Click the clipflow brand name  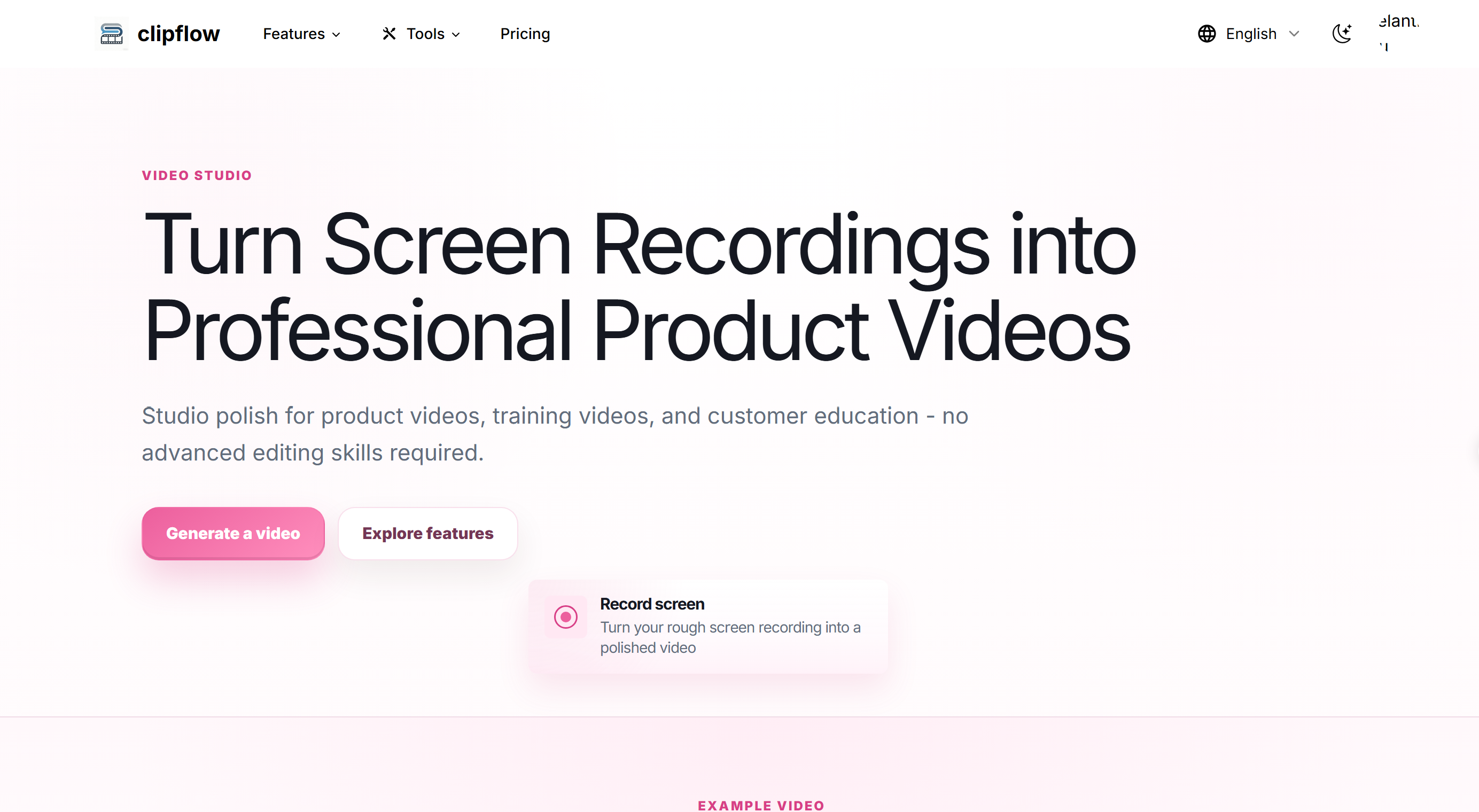[178, 34]
